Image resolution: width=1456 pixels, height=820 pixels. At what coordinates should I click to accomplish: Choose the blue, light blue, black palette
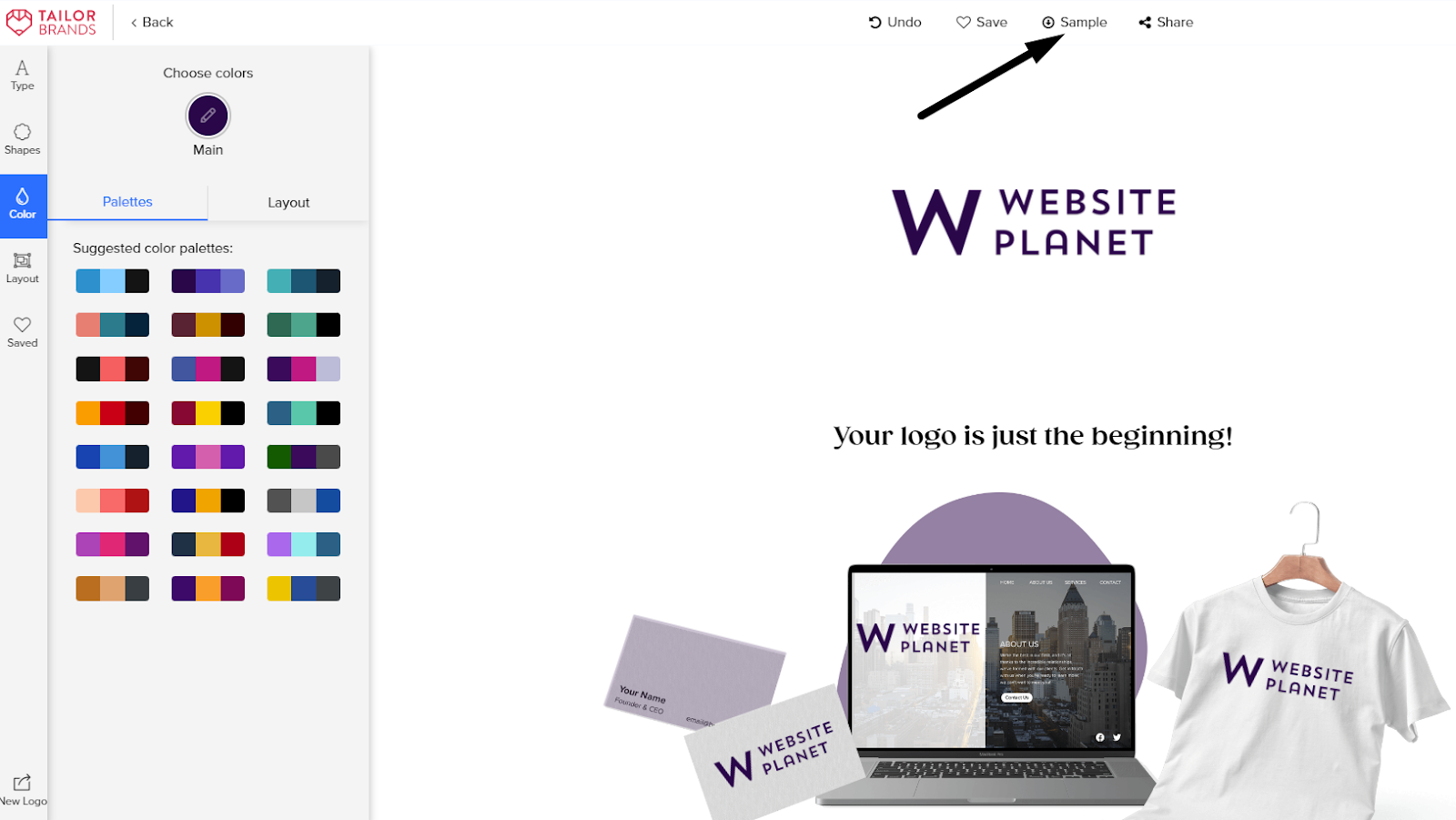(113, 281)
